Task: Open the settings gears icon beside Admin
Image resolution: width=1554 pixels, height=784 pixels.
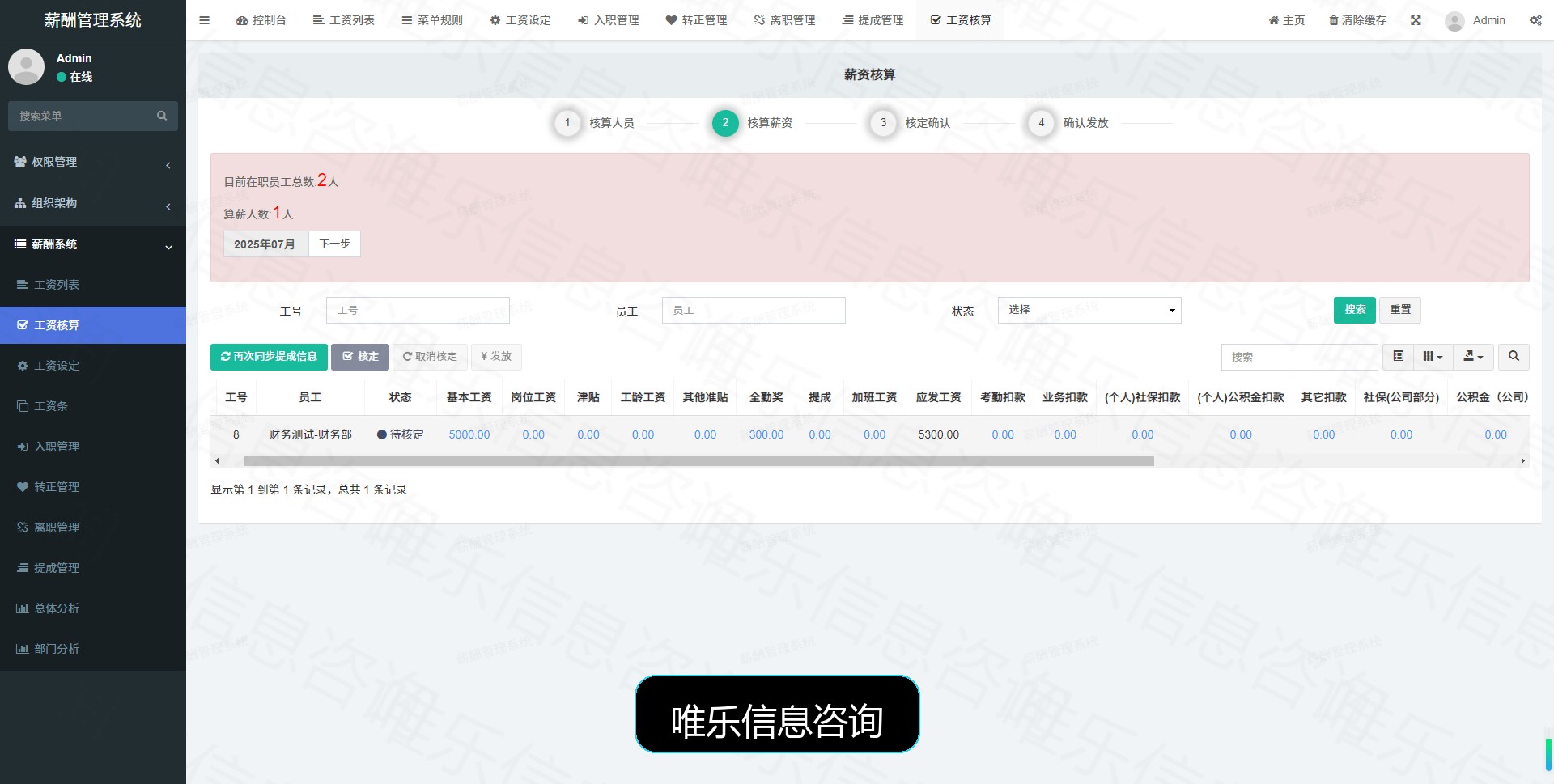Action: pyautogui.click(x=1535, y=20)
